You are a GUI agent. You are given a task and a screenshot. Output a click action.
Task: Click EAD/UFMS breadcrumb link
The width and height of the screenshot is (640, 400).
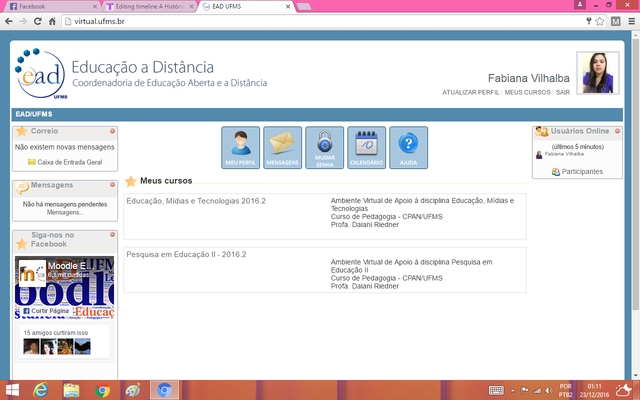pyautogui.click(x=34, y=114)
